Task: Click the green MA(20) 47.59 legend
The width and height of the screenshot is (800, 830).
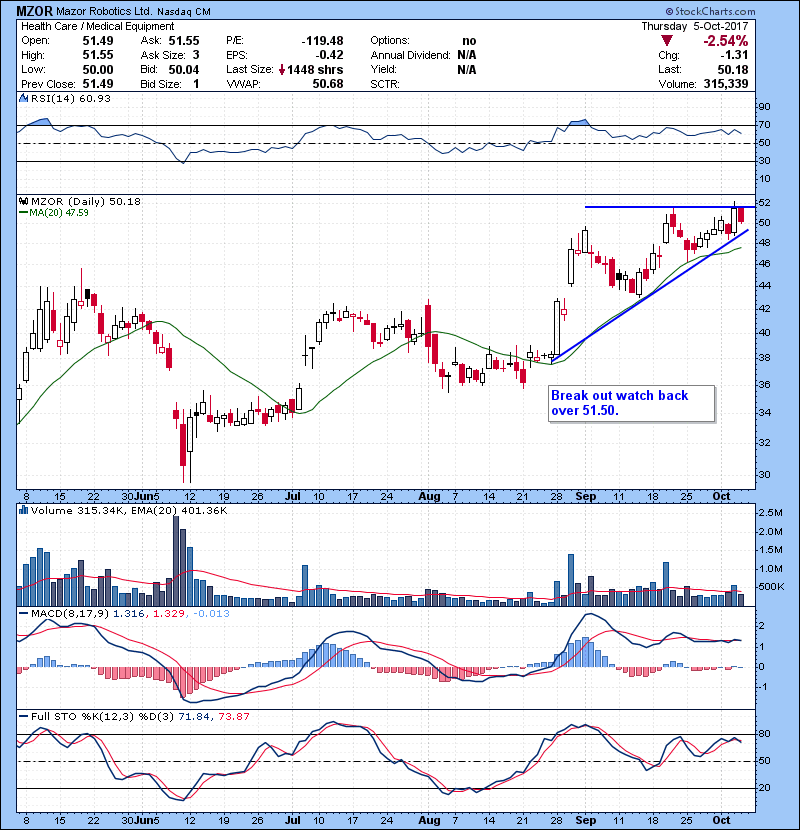Action: (x=53, y=213)
